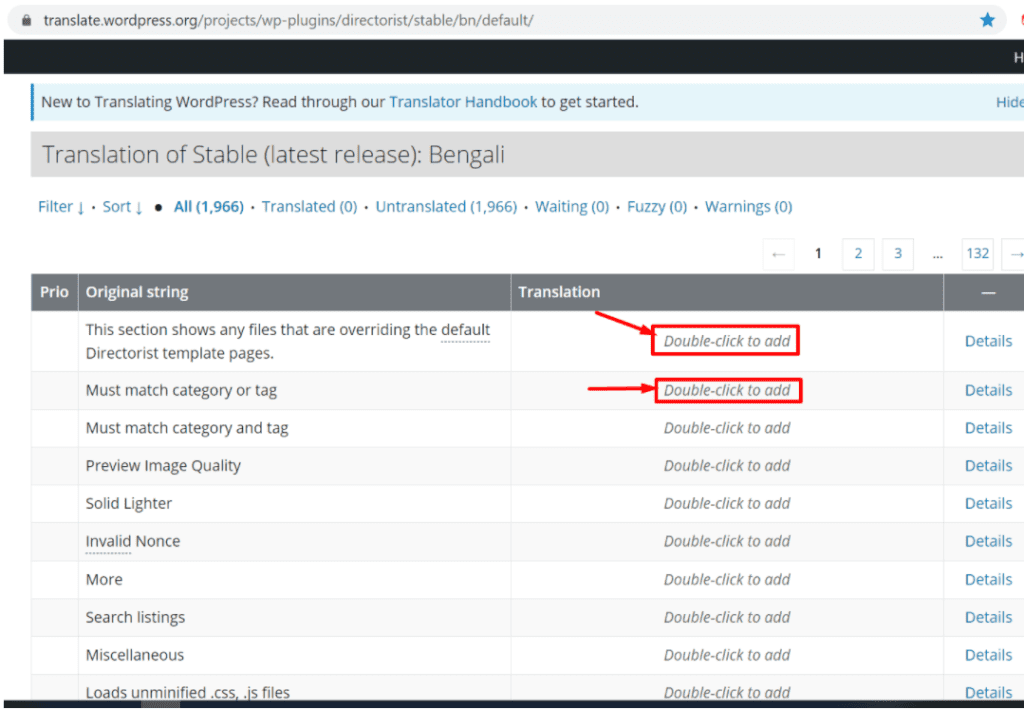Click translation cell for Miscellaneous
1024x709 pixels.
coord(727,655)
